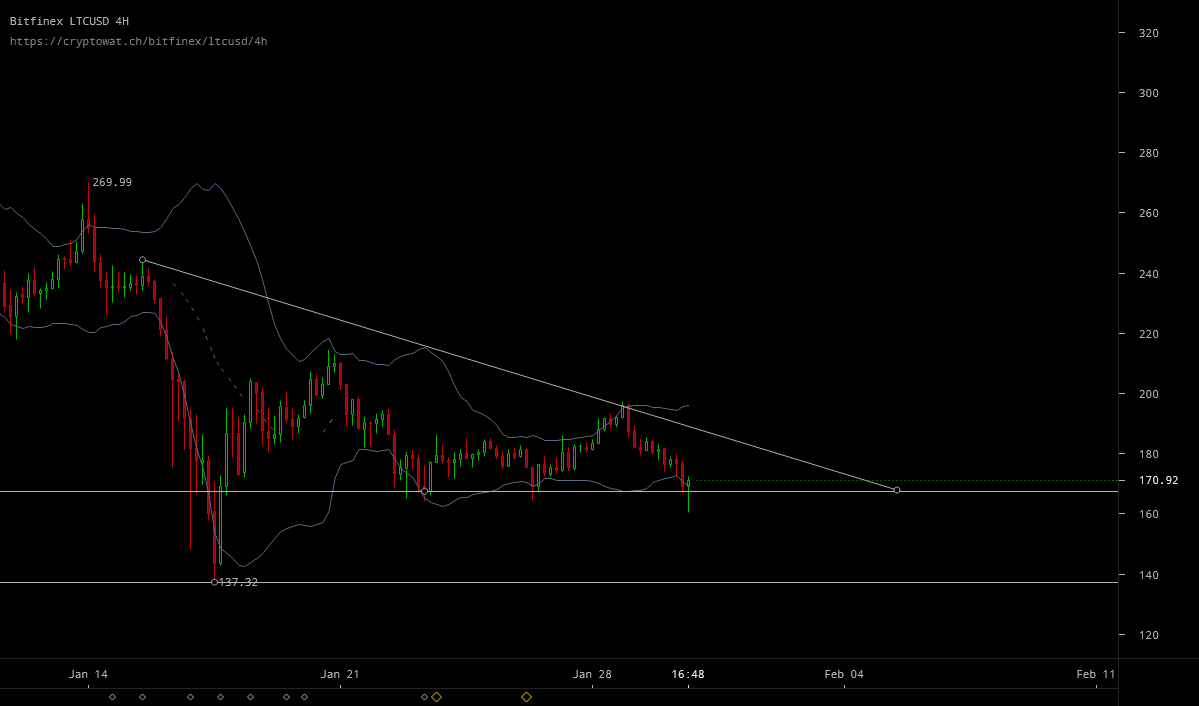Screen dimensions: 1199x706
Task: Click the green dotted current-price line
Action: click(x=905, y=480)
